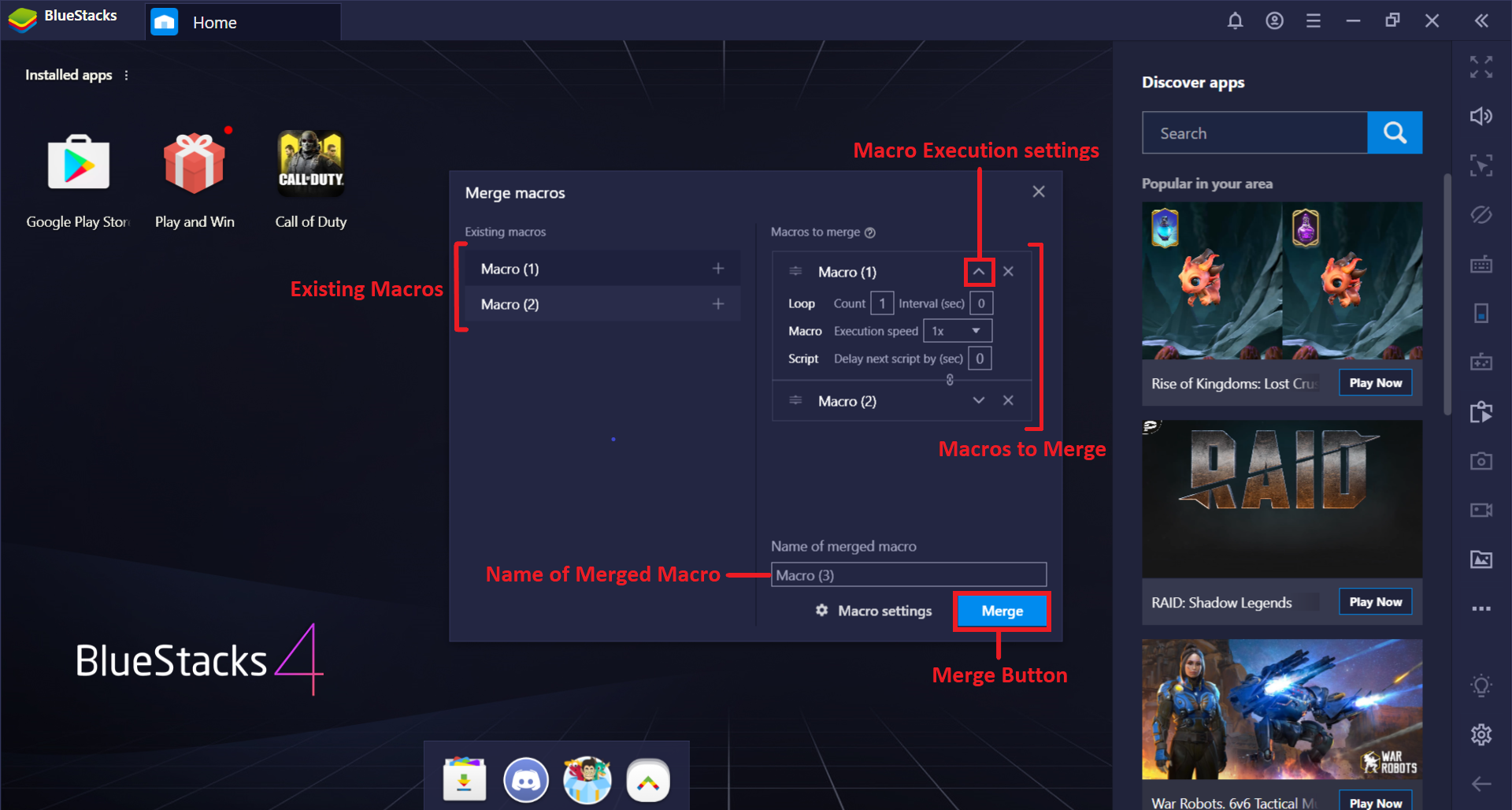Click the Loop Count field
Image resolution: width=1512 pixels, height=810 pixels.
882,303
